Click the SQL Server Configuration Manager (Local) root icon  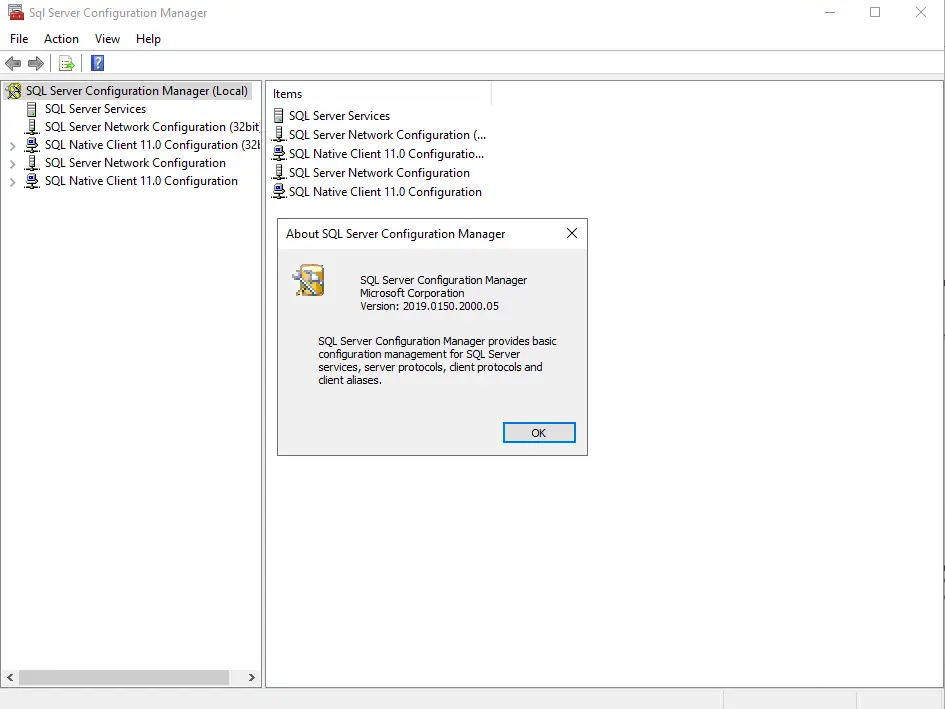pyautogui.click(x=13, y=91)
